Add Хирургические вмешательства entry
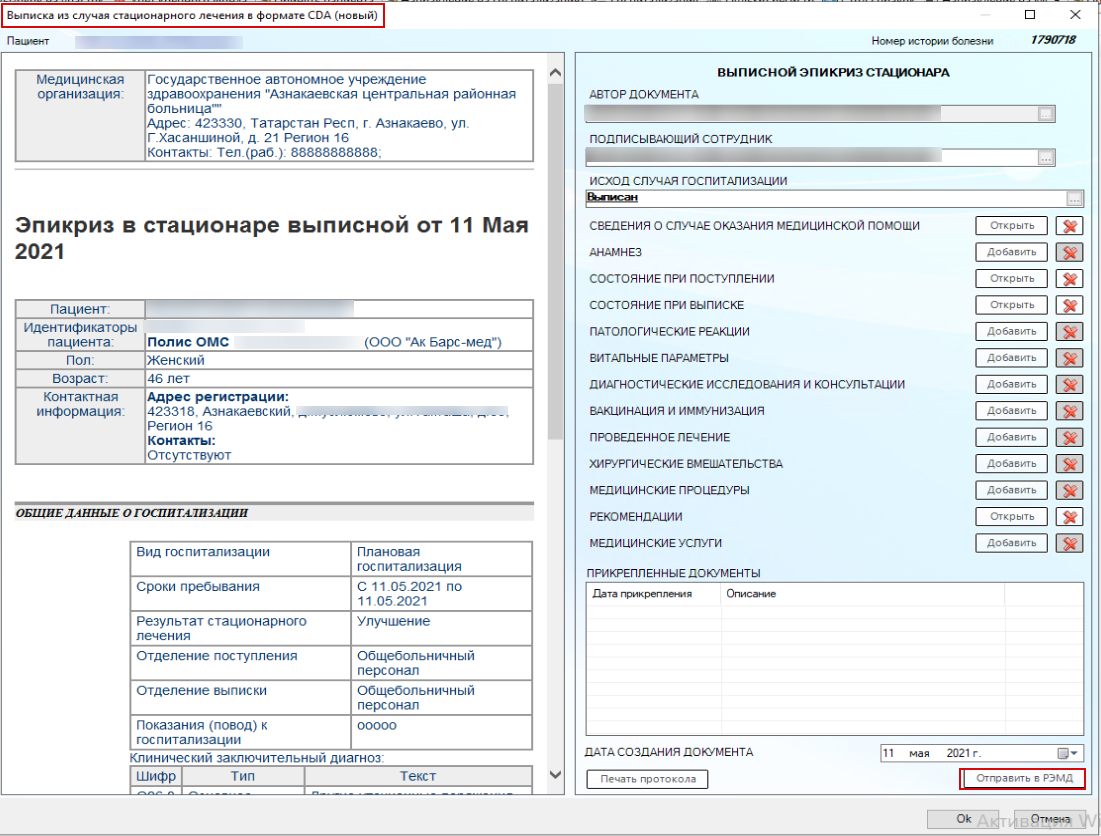Viewport: 1101px width, 836px height. (1012, 464)
